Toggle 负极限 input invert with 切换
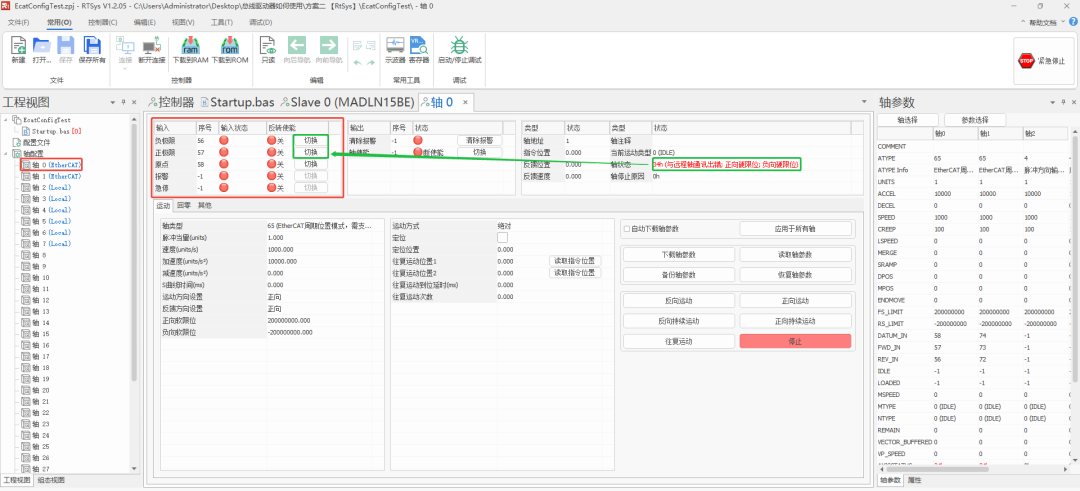 point(311,140)
